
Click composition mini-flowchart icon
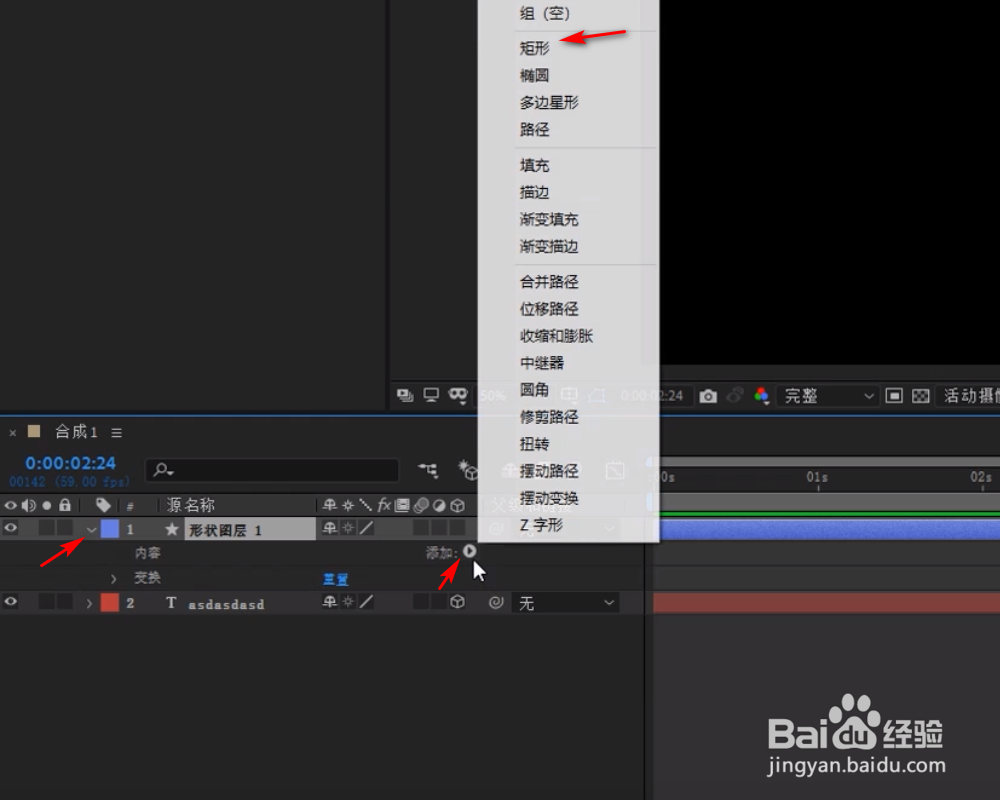click(428, 470)
